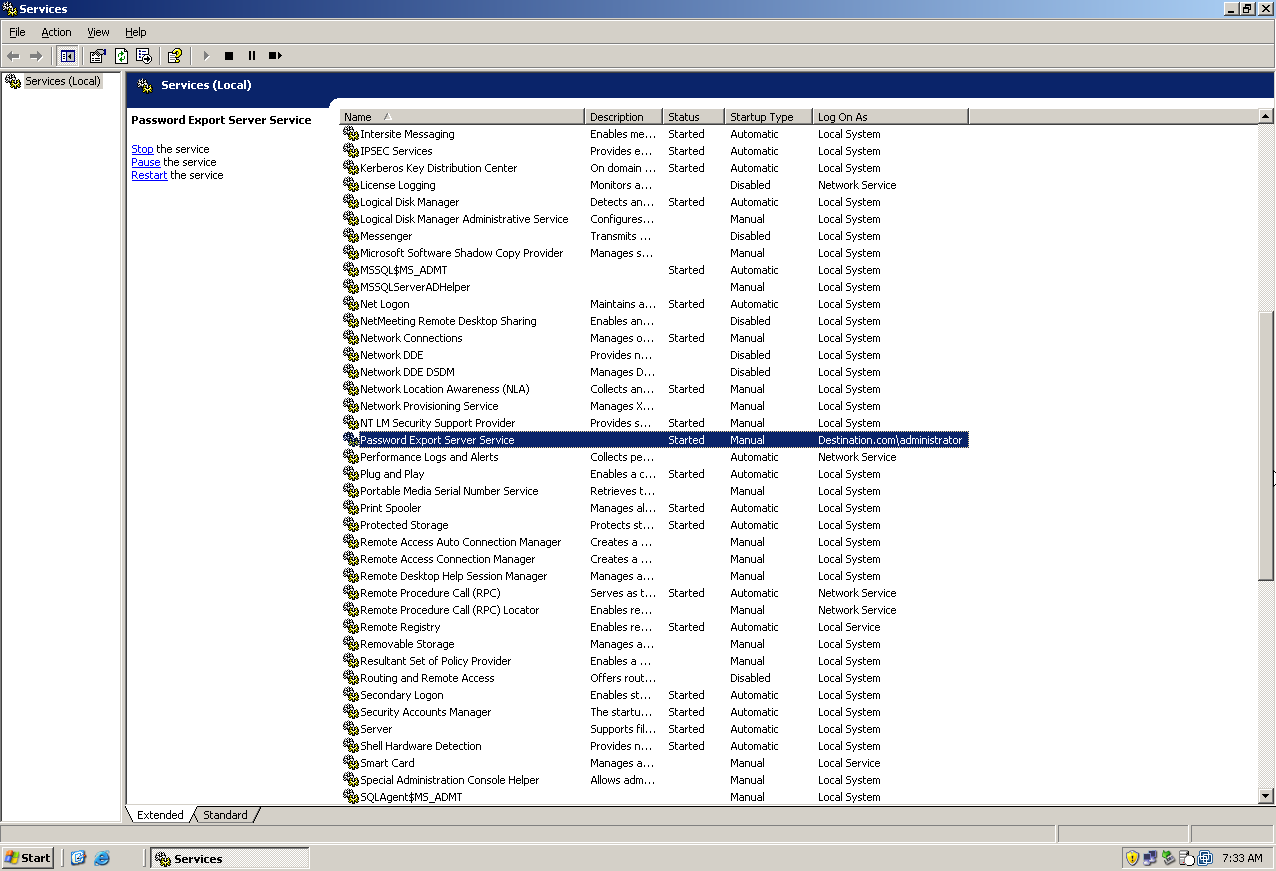
Task: Sort by the Description column header
Action: 625,117
